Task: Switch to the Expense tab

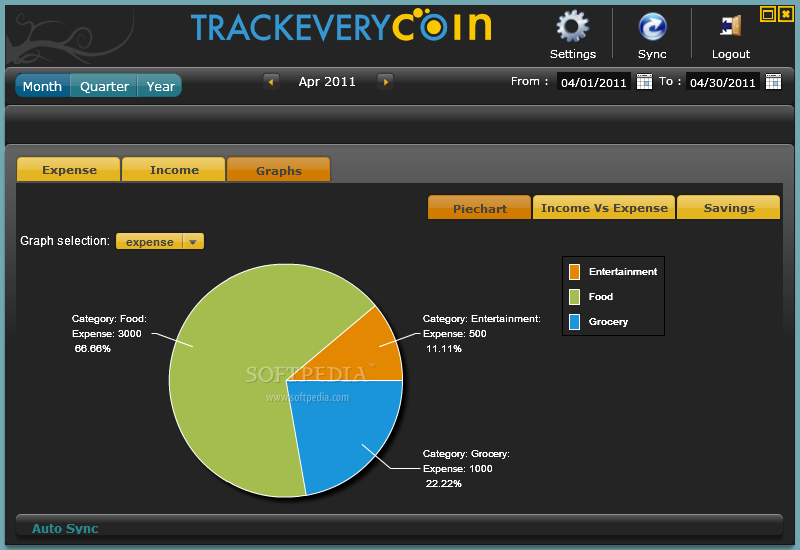Action: [69, 169]
